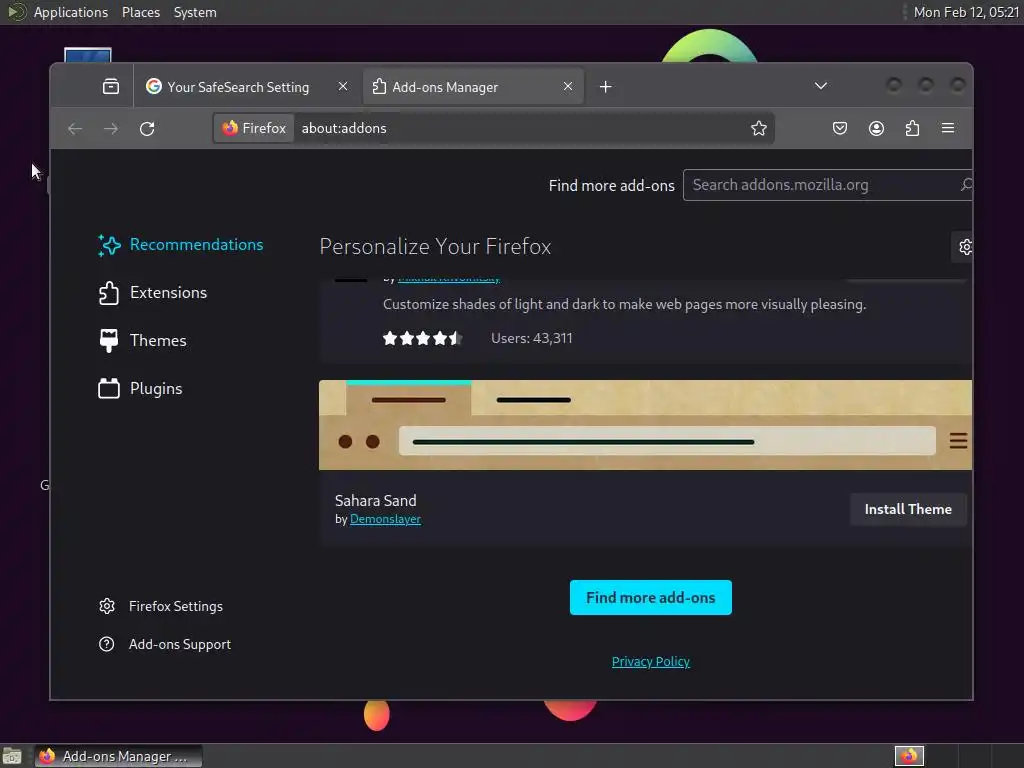The image size is (1024, 768).
Task: Click the show desktop icon in bottom panel
Action: (x=12, y=756)
